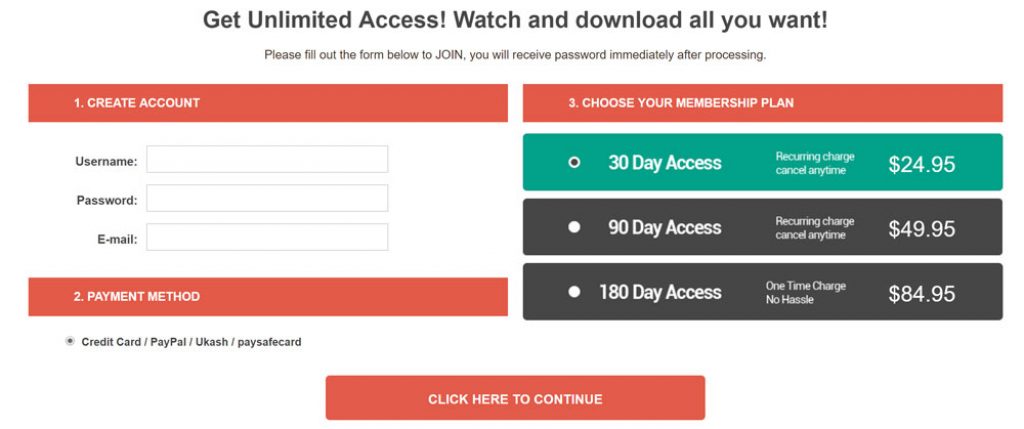Select the 30 Day Access radio button
1024x429 pixels.
click(574, 162)
